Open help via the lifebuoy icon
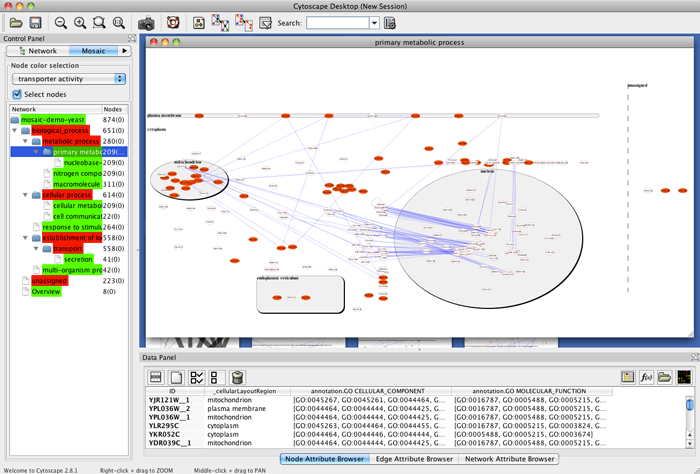This screenshot has width=700, height=474. pyautogui.click(x=172, y=22)
